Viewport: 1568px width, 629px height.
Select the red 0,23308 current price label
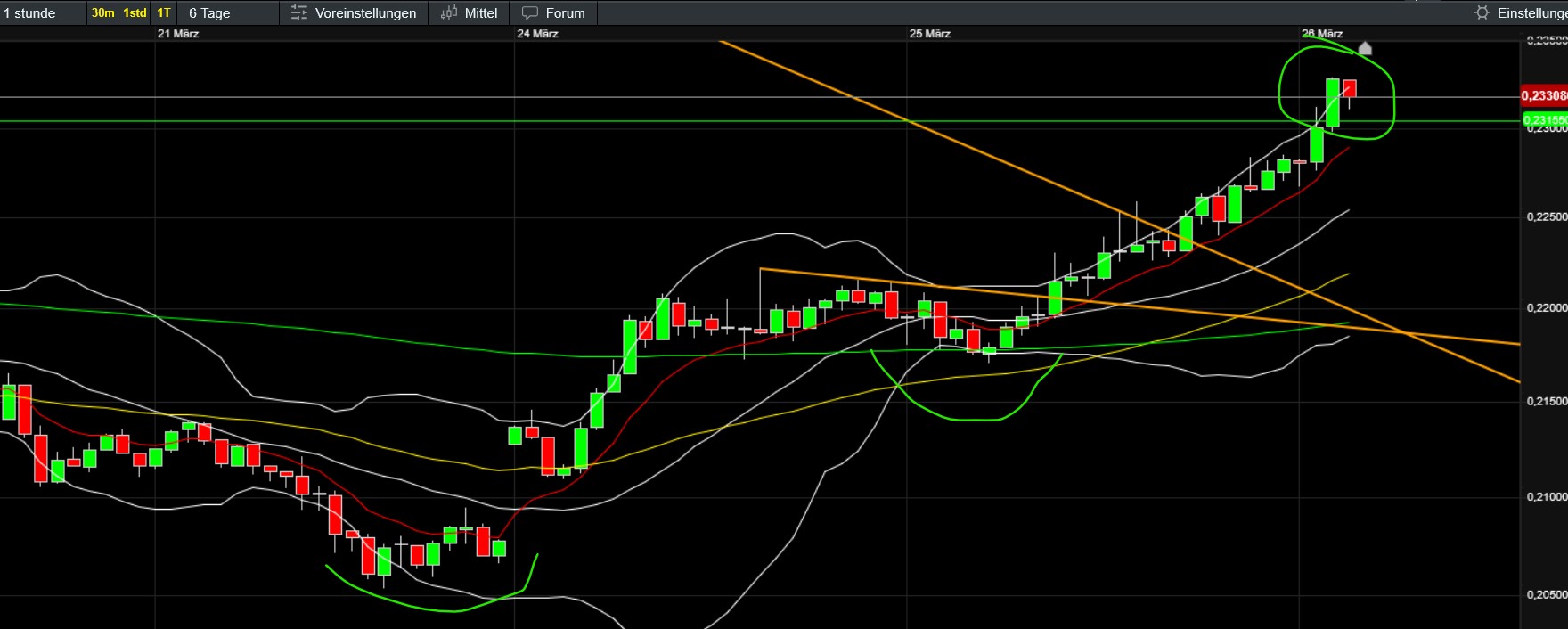coord(1544,95)
